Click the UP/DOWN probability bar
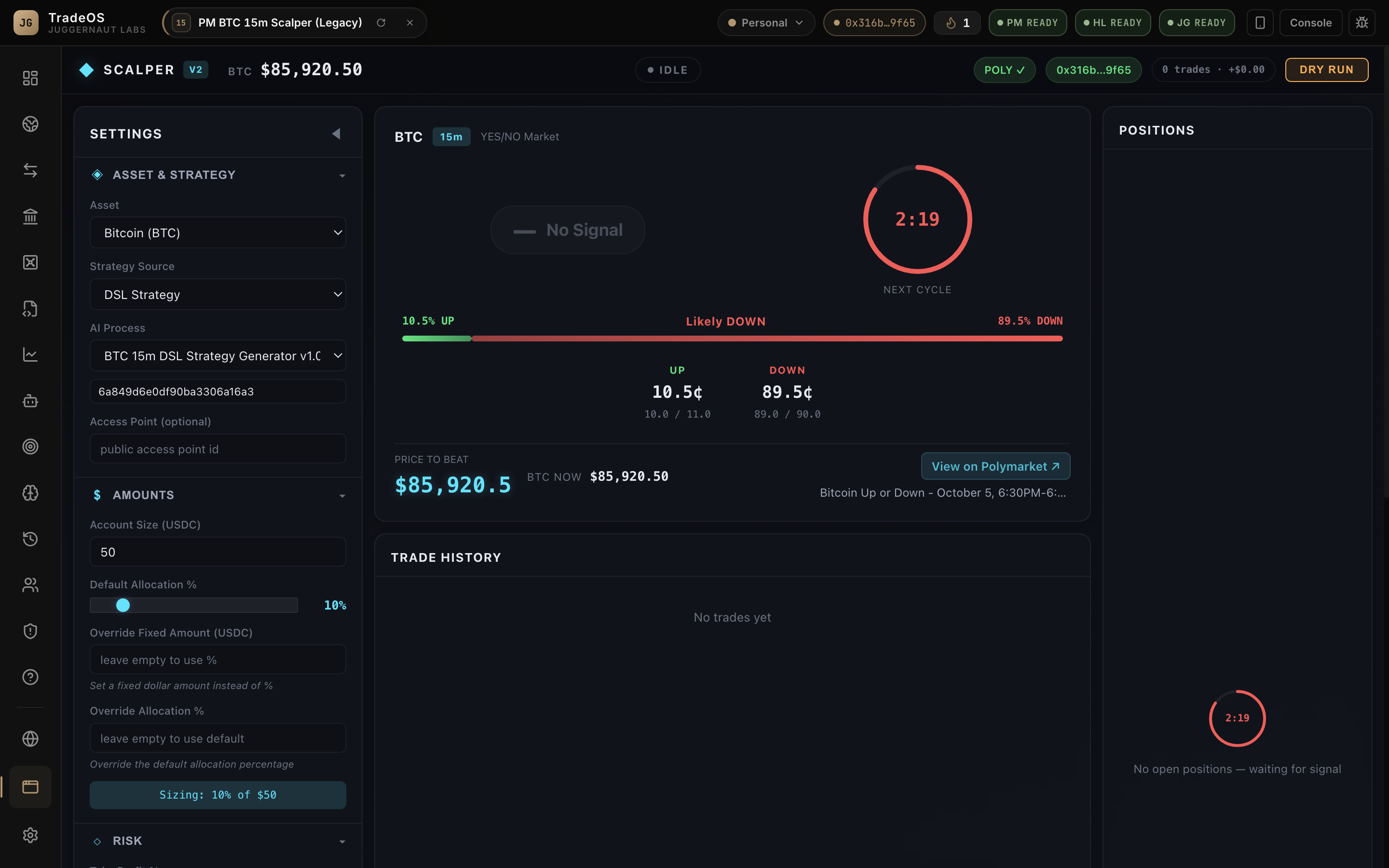1389x868 pixels. [x=733, y=339]
